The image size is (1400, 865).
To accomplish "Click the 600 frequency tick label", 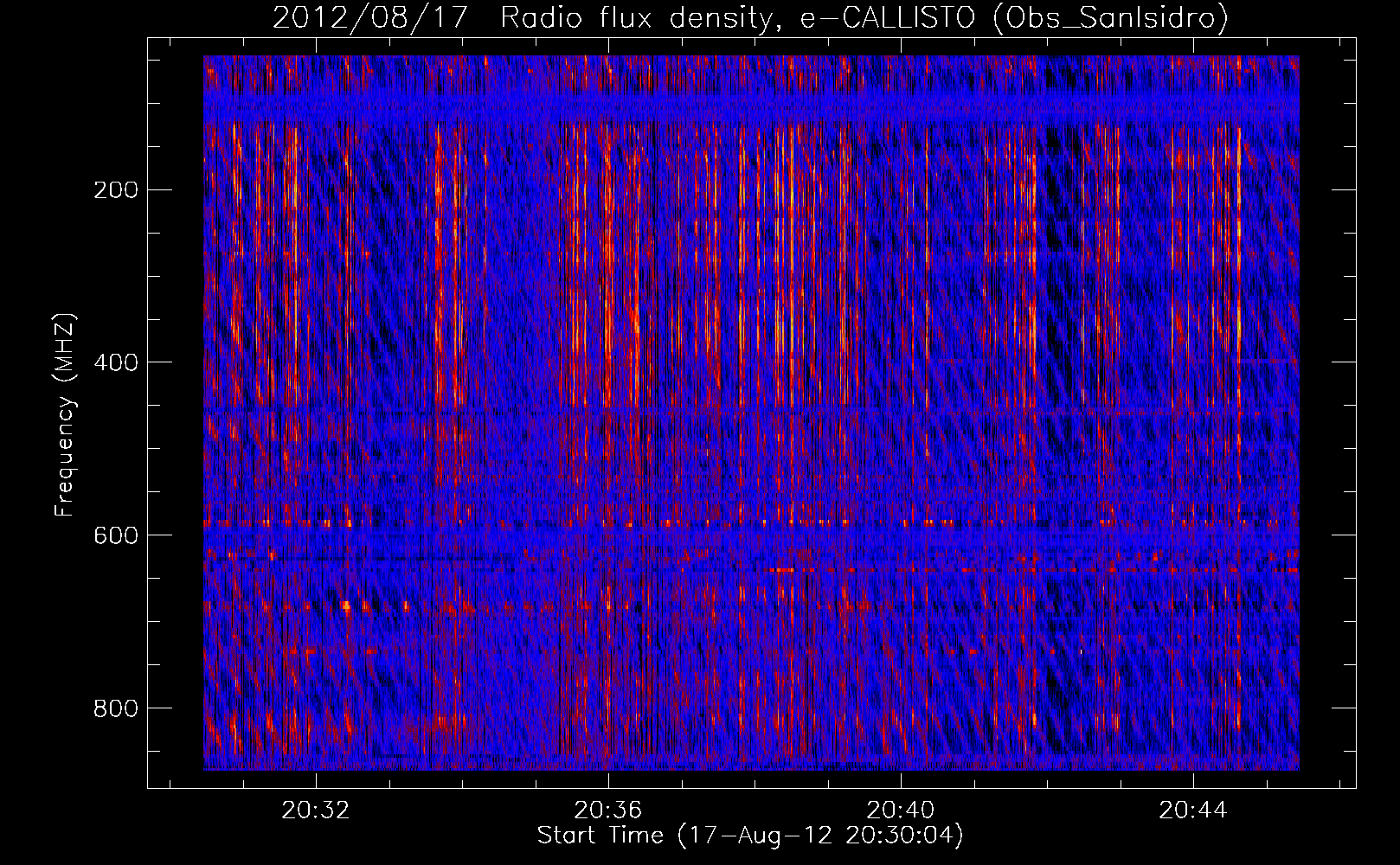I will (x=116, y=535).
